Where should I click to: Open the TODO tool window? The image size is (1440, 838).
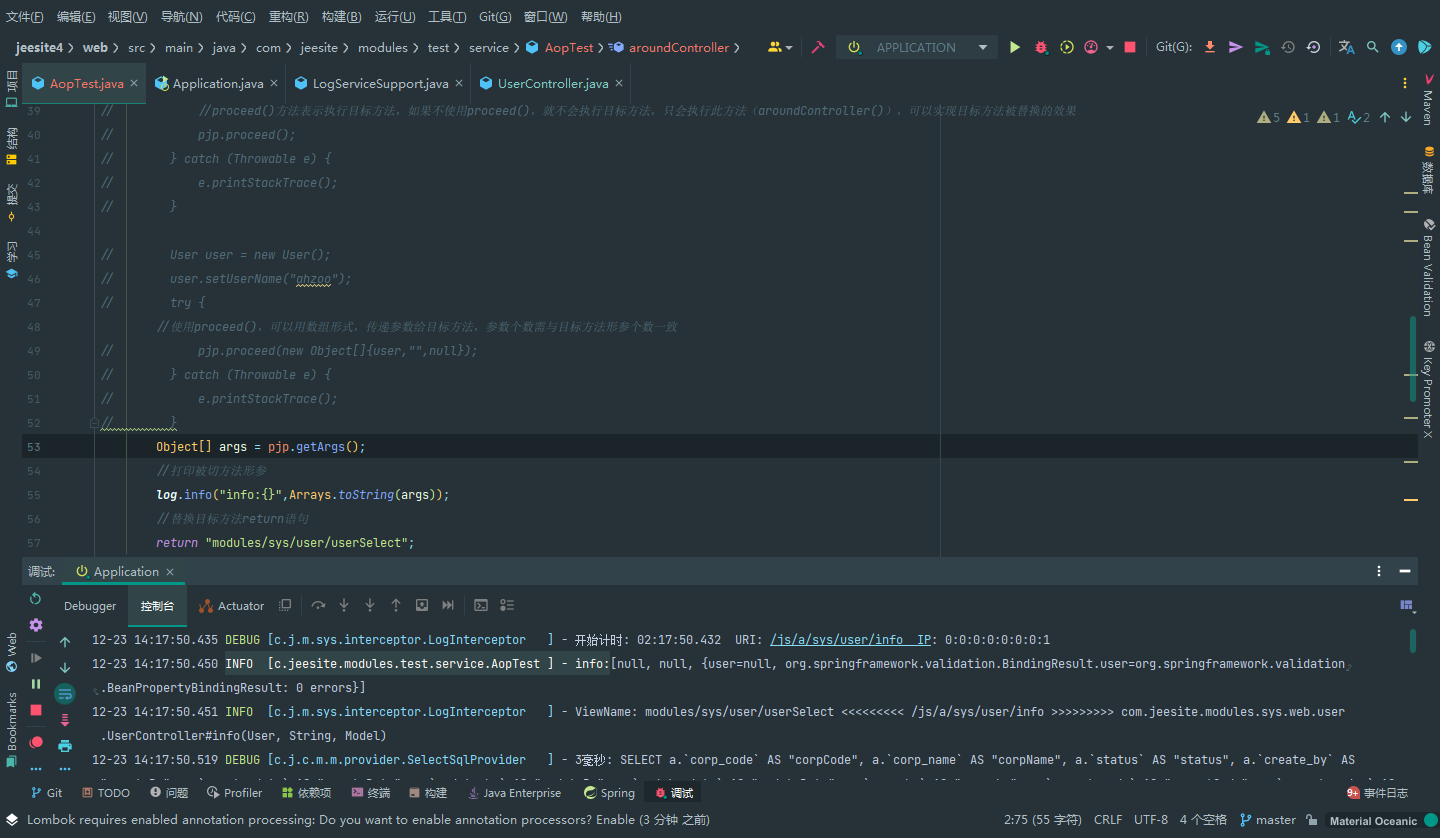106,792
